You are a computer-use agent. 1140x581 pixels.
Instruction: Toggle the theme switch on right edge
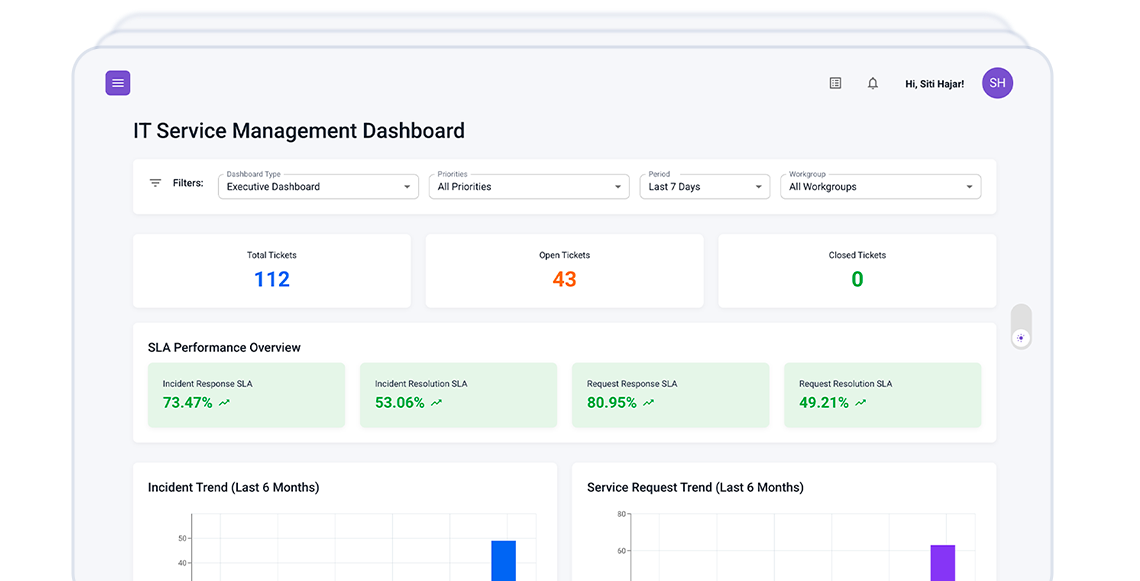point(1021,326)
